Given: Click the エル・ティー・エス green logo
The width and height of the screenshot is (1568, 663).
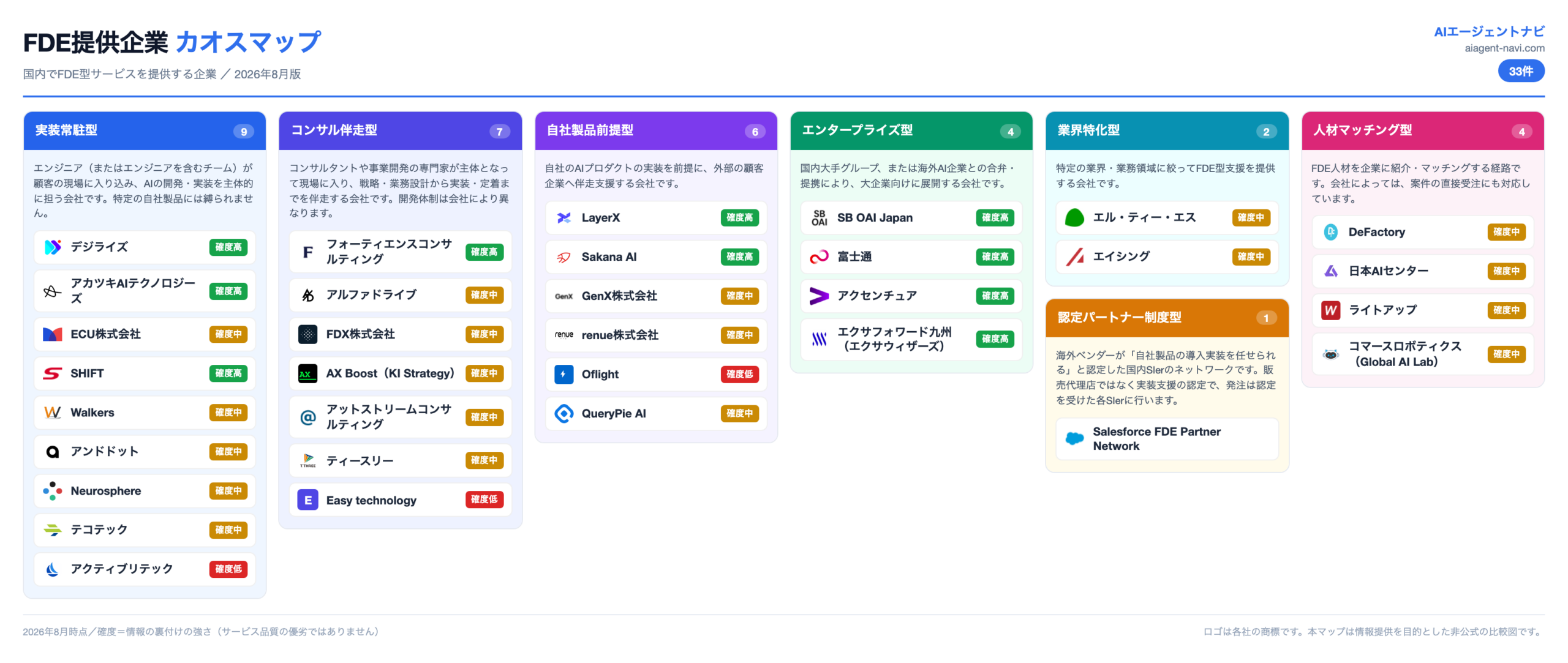Looking at the screenshot, I should tap(1075, 218).
